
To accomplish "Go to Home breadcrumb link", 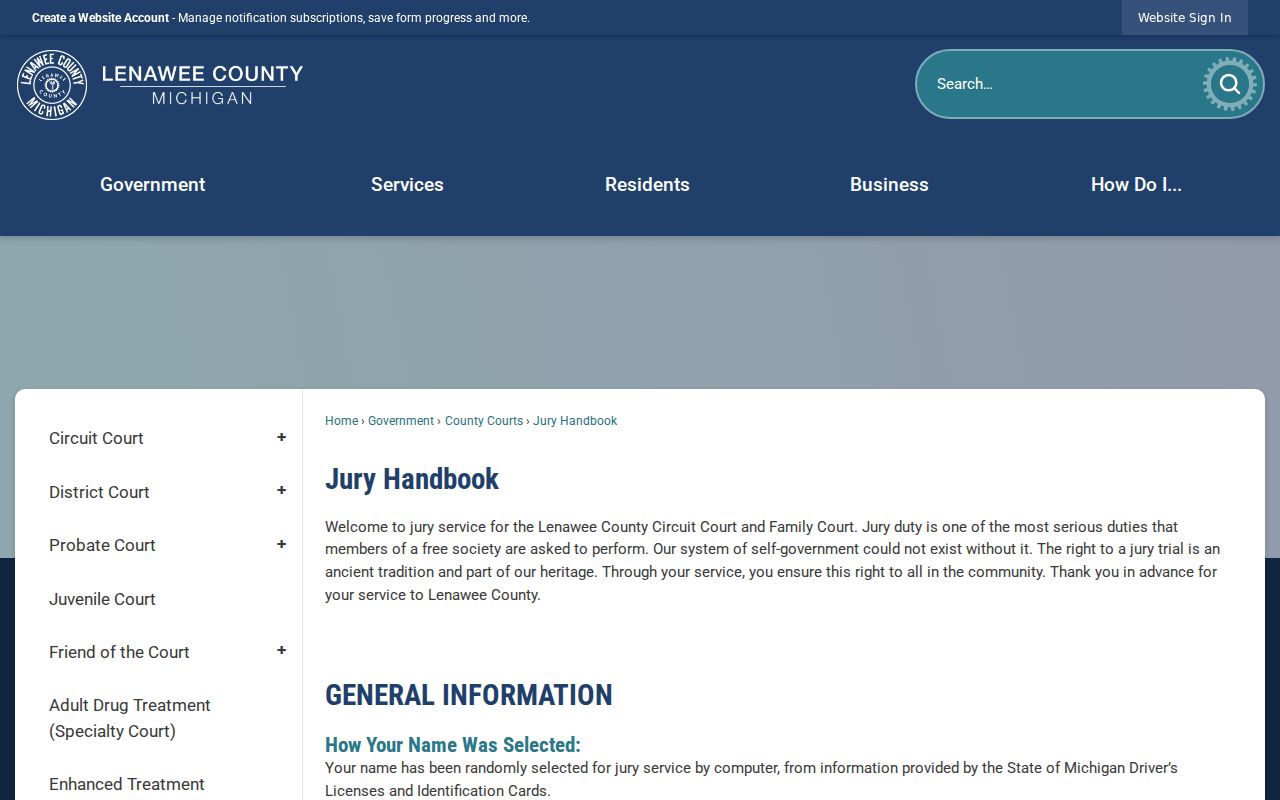I will pos(341,421).
